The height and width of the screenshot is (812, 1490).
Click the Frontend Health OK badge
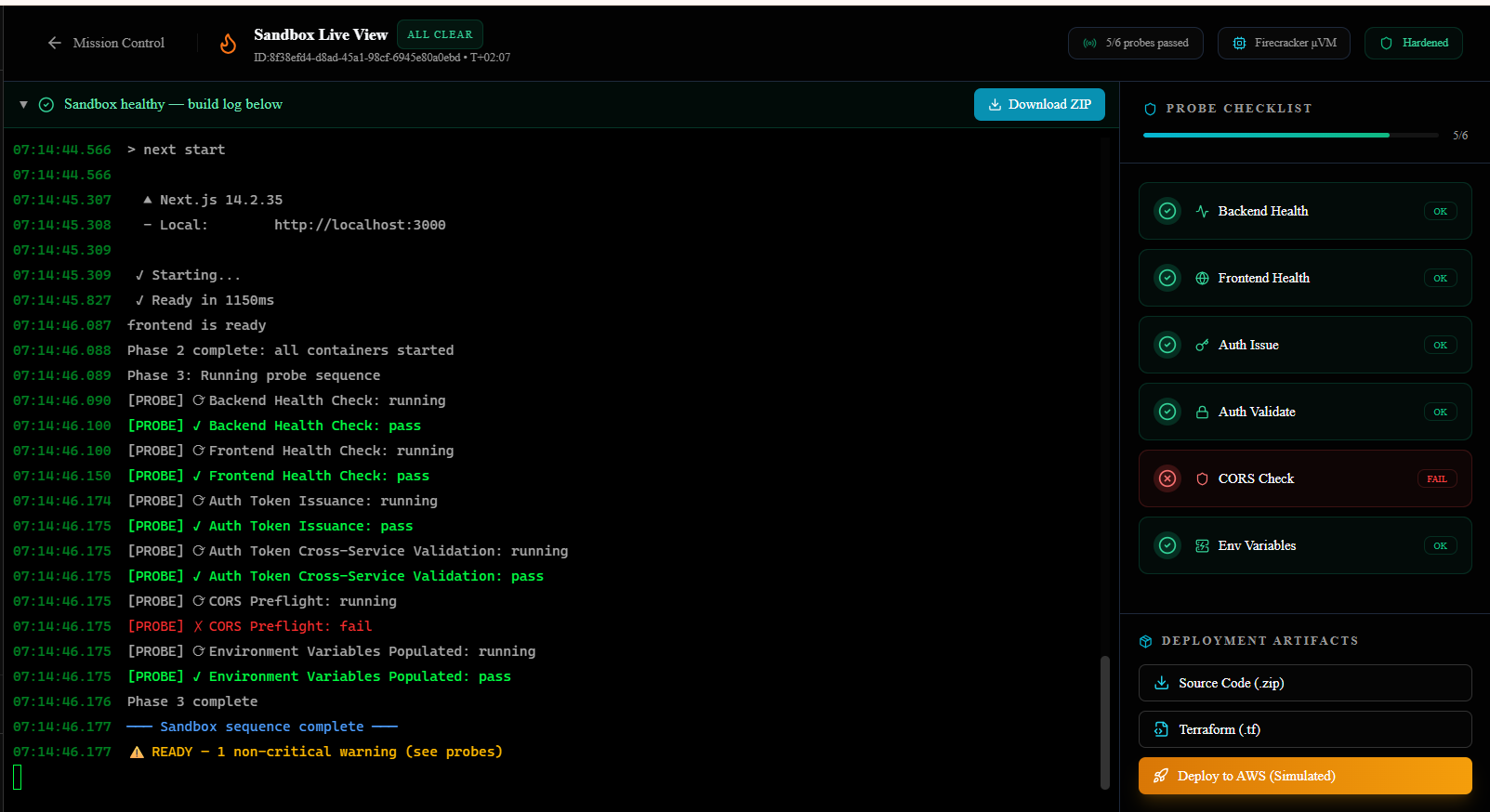[x=1440, y=278]
